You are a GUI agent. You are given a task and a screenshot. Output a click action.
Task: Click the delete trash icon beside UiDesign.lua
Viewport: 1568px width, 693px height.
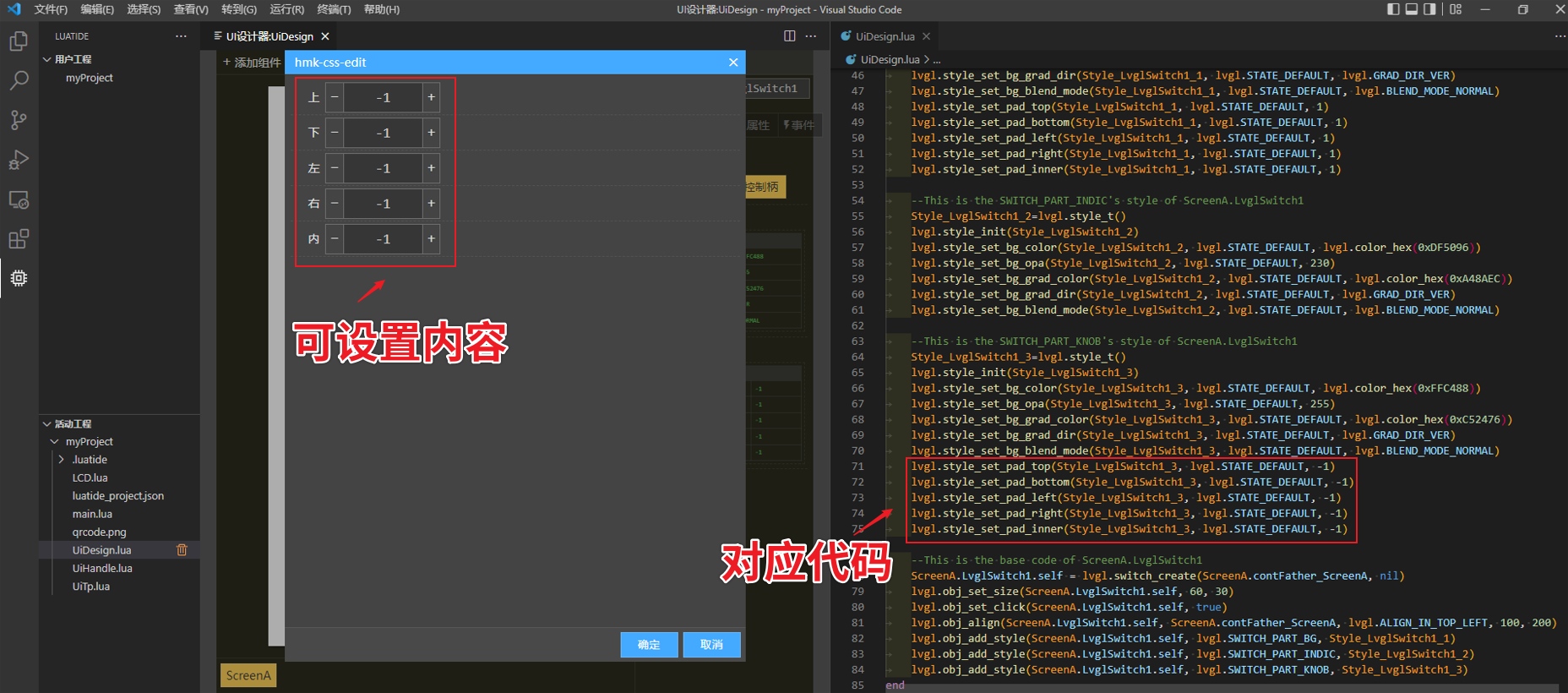tap(182, 550)
